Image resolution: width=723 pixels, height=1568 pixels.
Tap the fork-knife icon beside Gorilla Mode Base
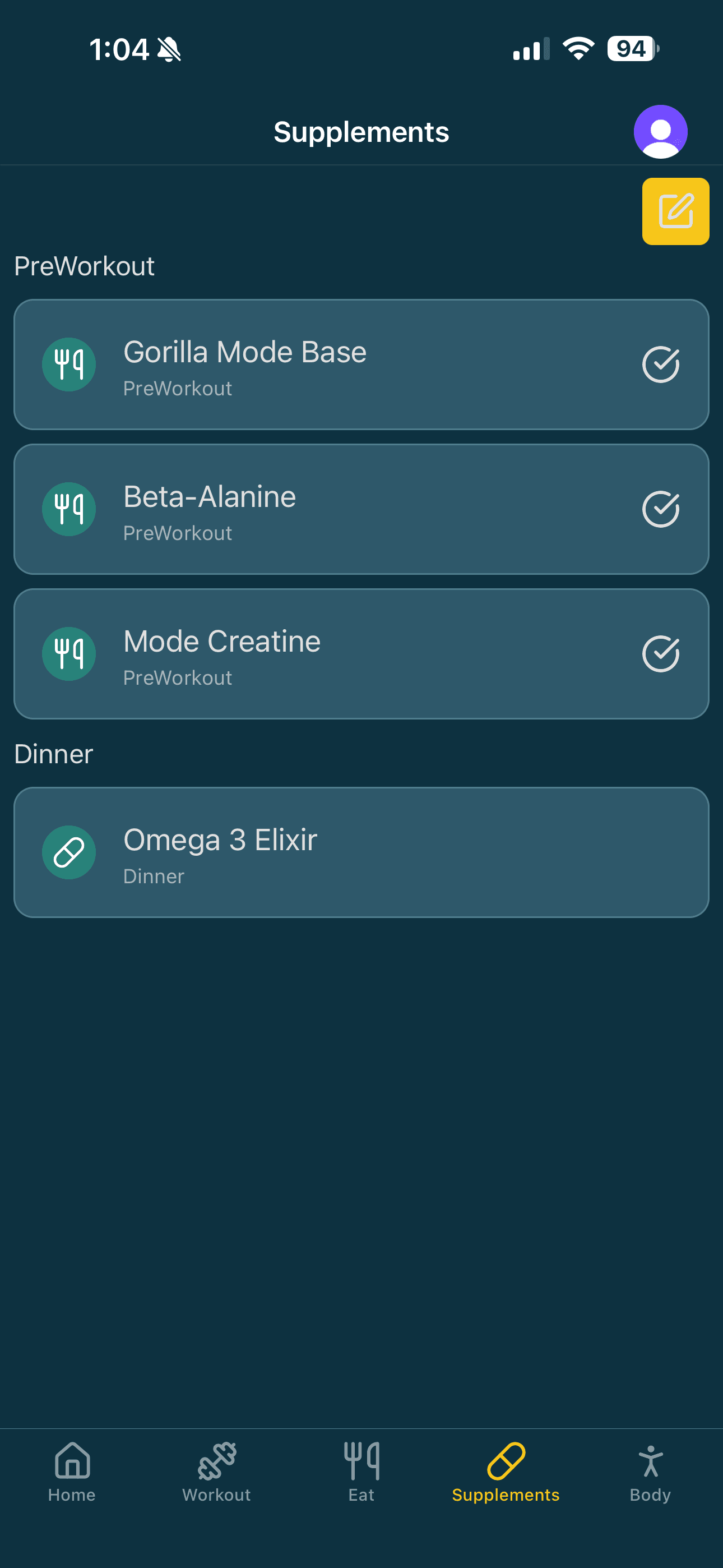coord(69,365)
